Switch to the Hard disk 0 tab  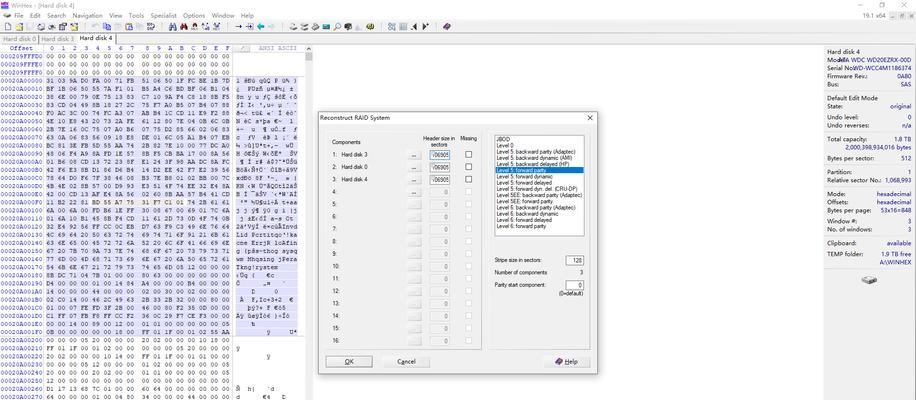(19, 39)
